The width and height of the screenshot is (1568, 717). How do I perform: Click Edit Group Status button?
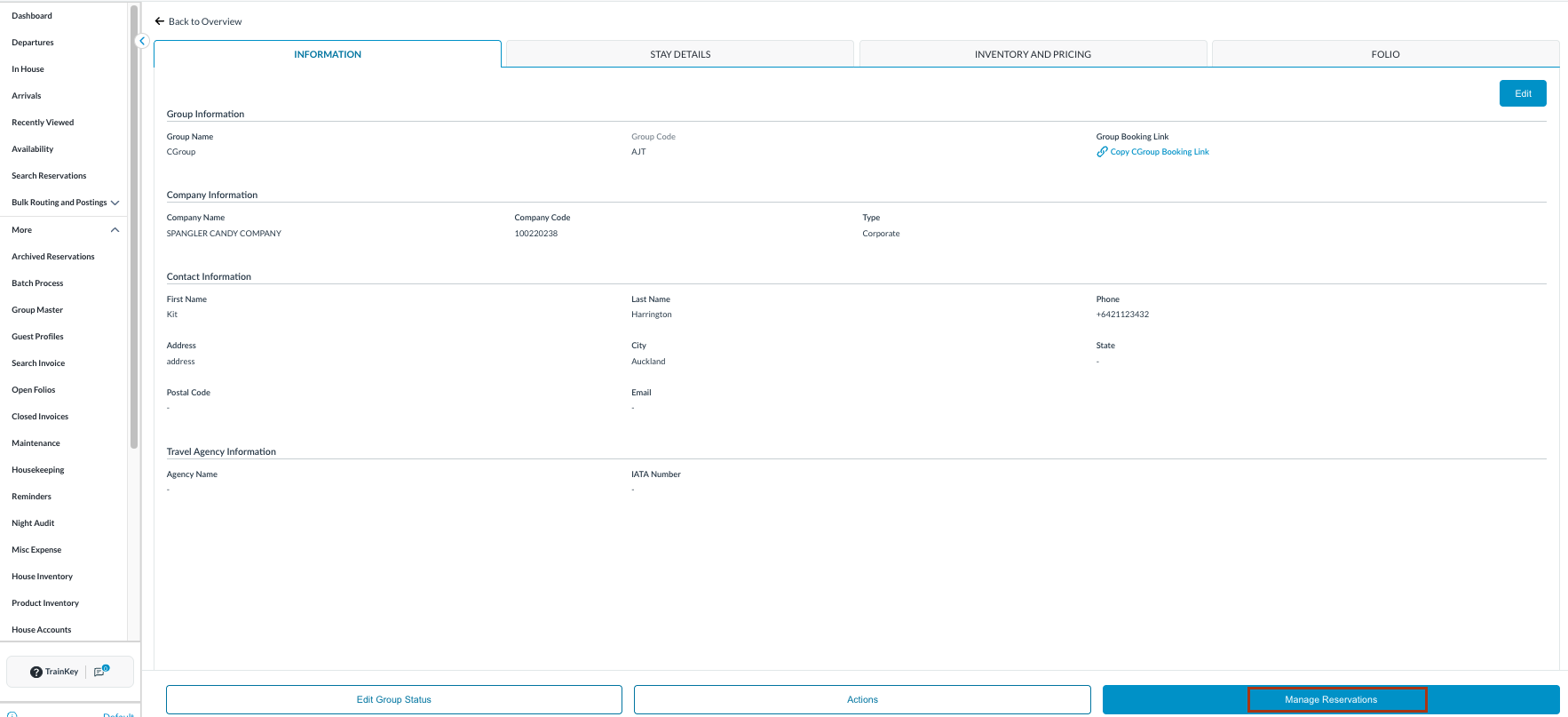[x=393, y=699]
